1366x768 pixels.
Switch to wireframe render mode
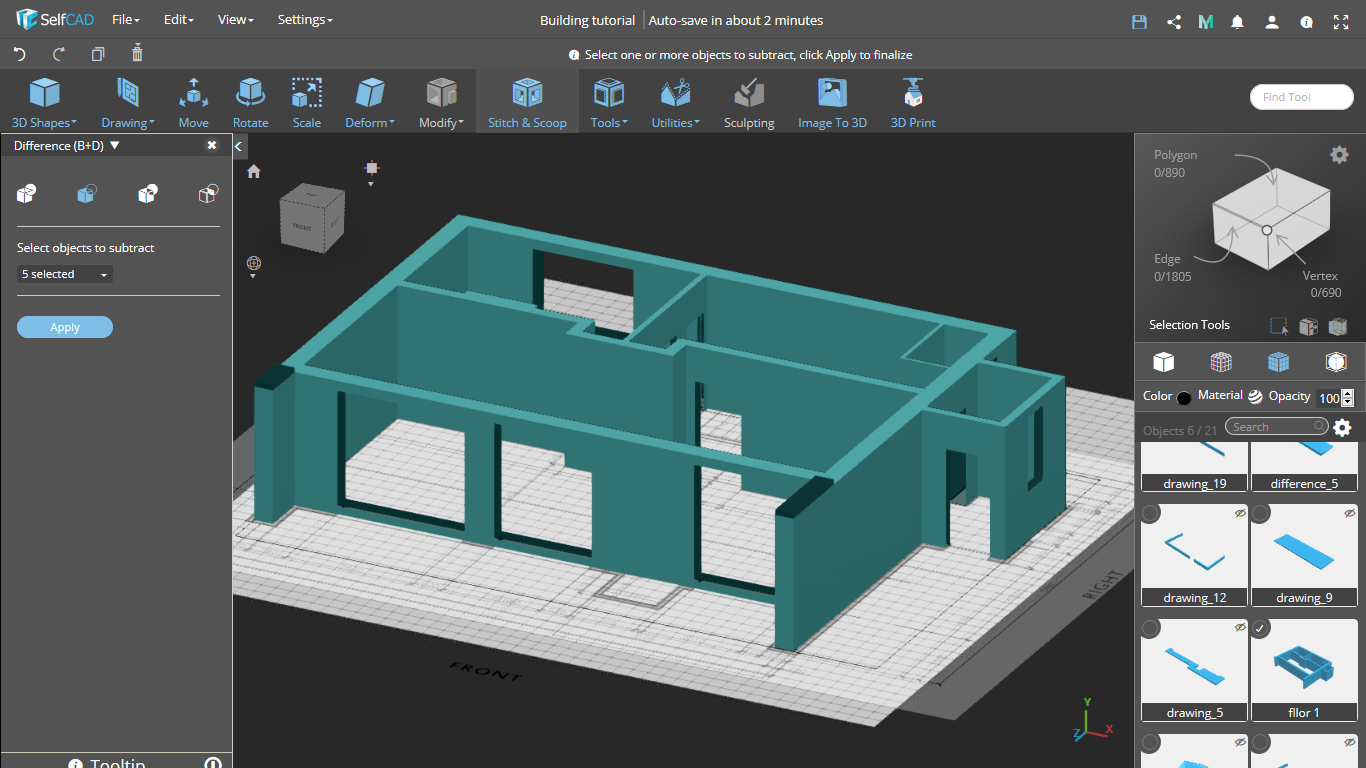(1221, 361)
